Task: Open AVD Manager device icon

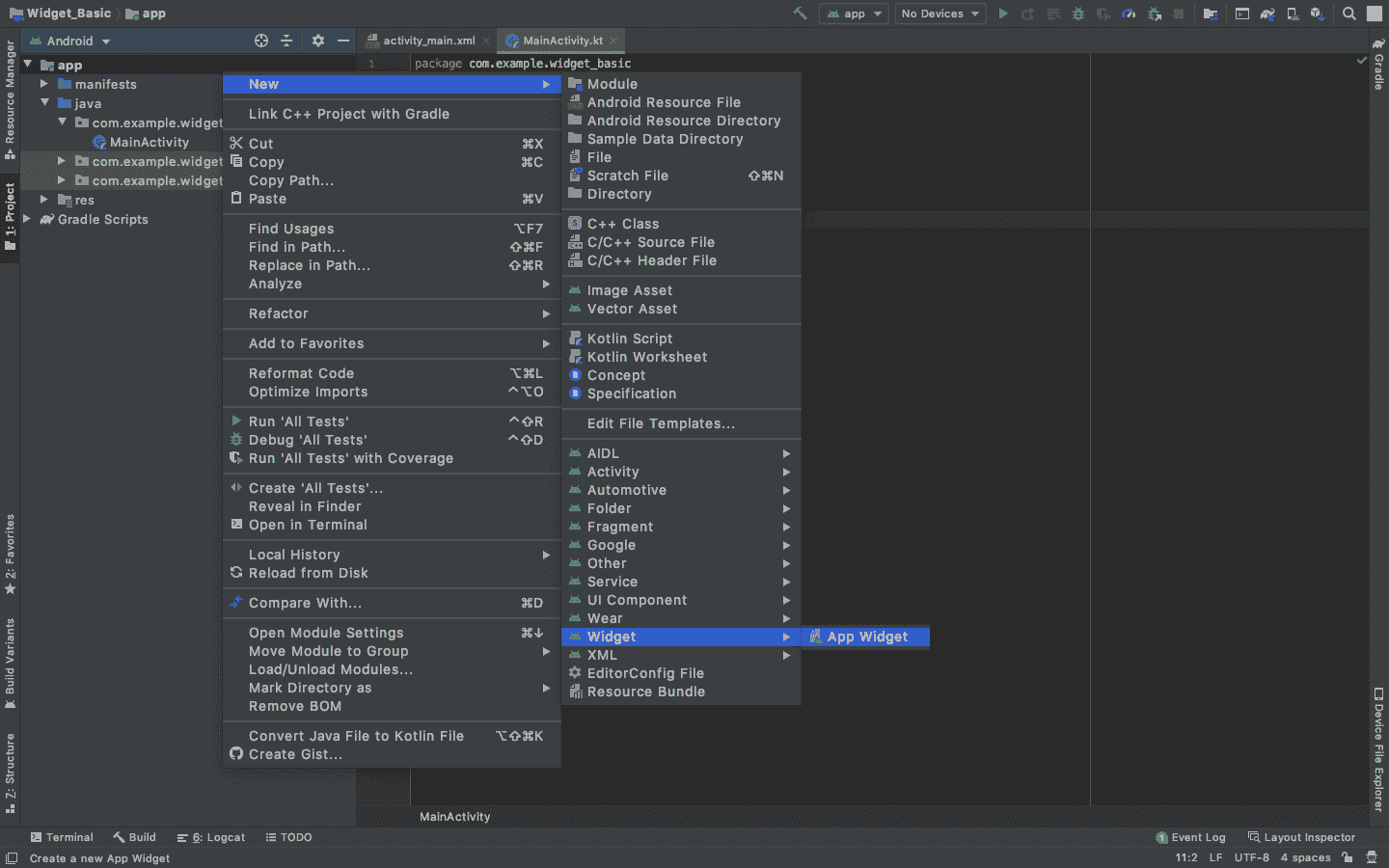Action: (1292, 14)
